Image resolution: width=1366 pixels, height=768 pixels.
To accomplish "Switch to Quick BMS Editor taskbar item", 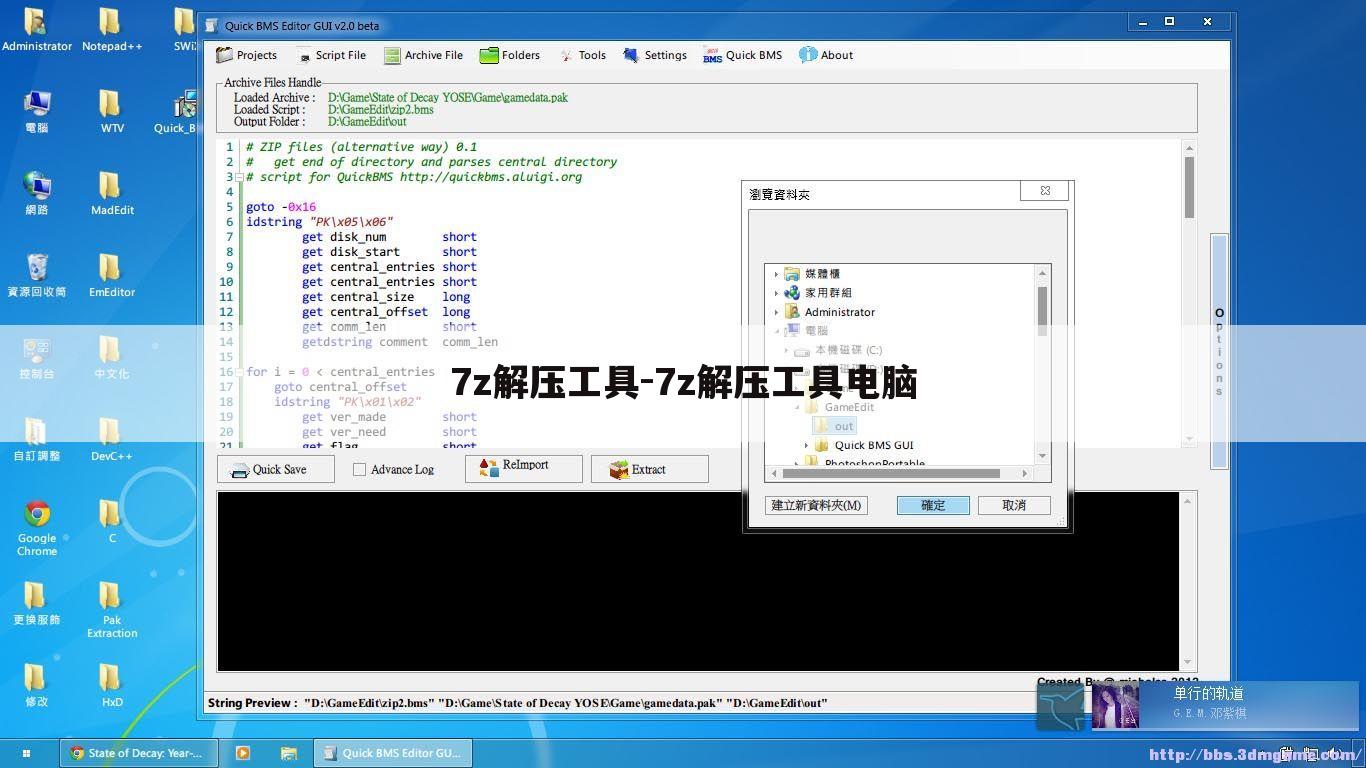I will click(392, 753).
